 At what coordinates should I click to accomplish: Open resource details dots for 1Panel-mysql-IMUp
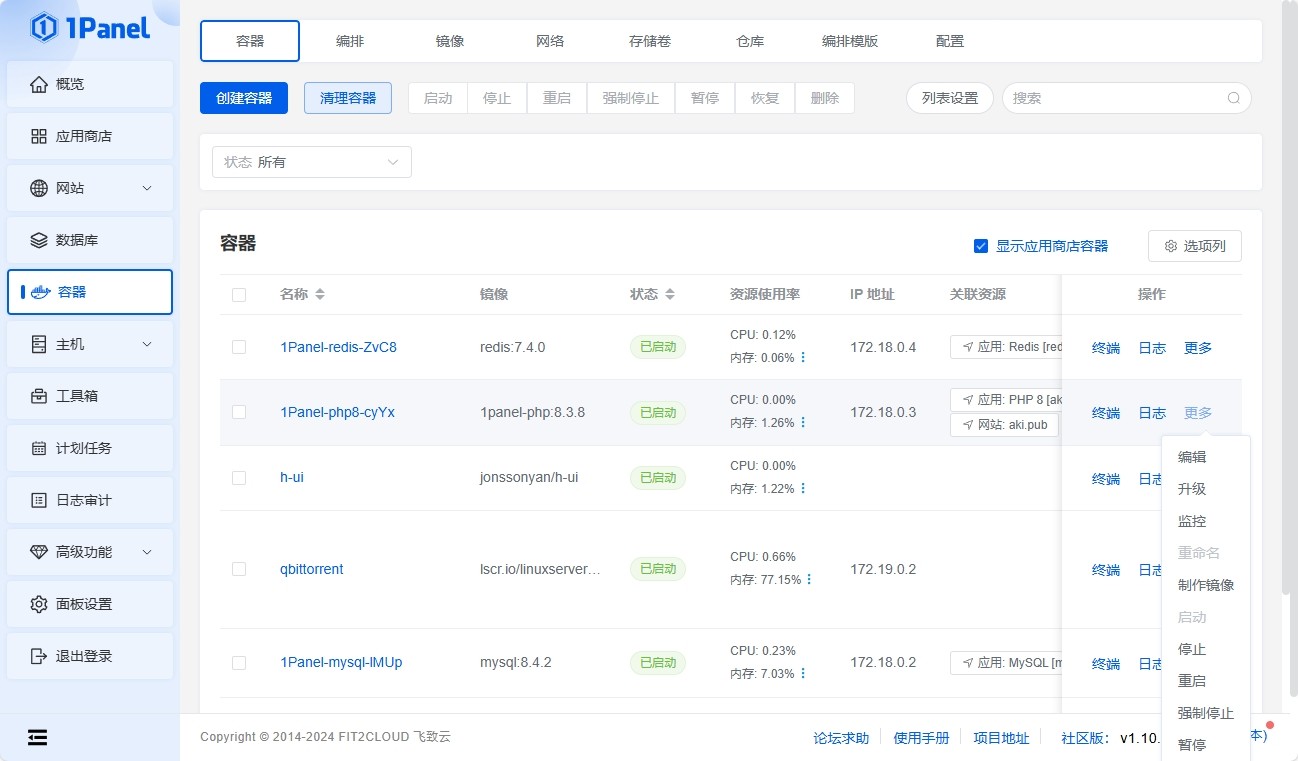tap(803, 673)
